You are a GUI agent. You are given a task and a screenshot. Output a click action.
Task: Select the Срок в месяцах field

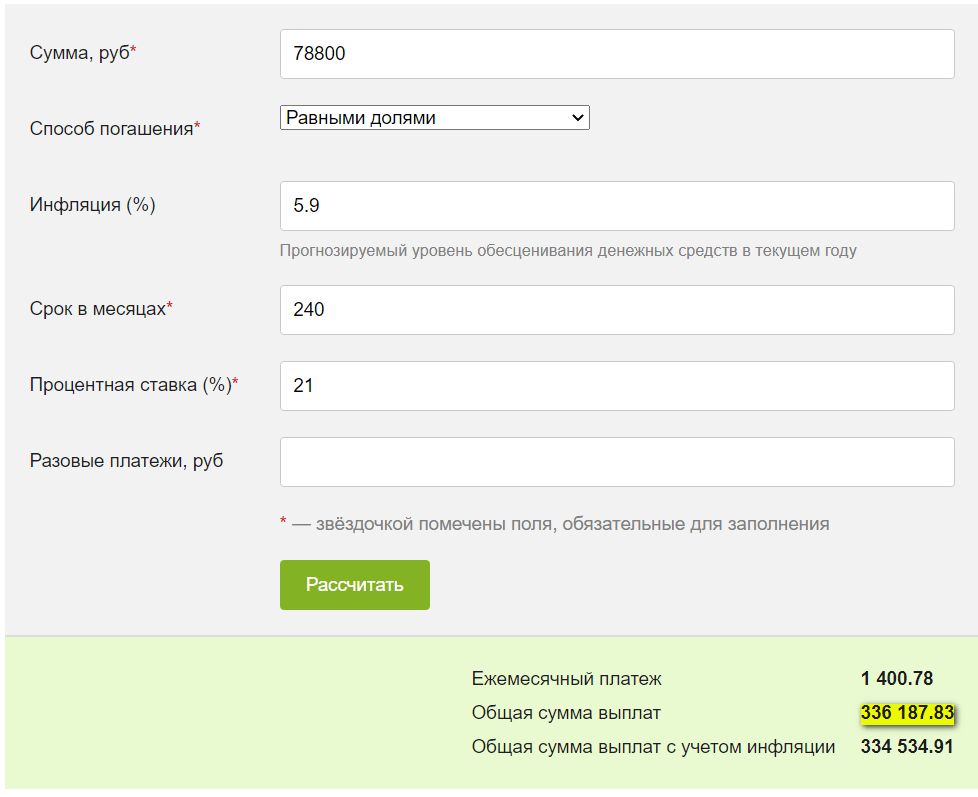[x=617, y=310]
